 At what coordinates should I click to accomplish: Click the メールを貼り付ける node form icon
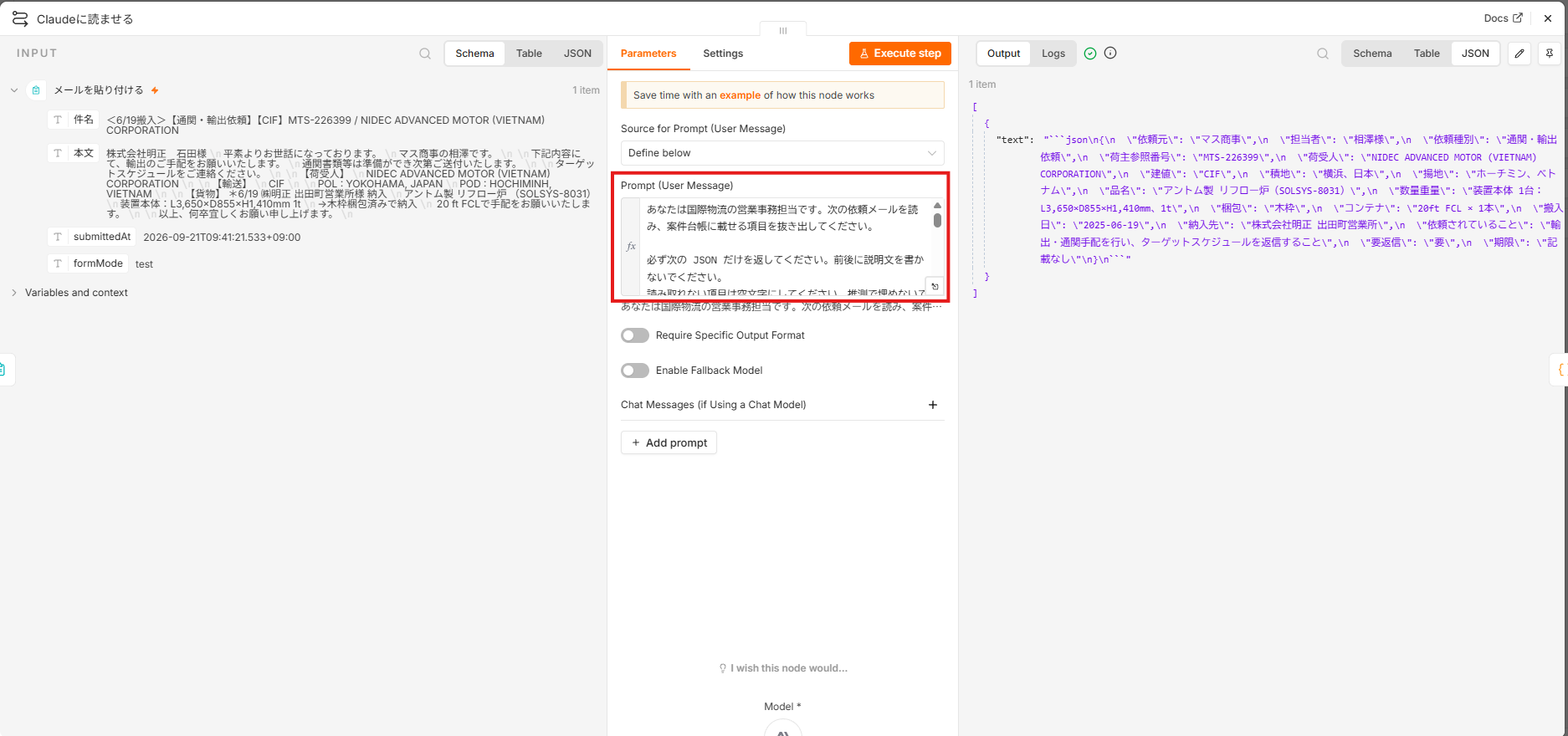coord(36,90)
